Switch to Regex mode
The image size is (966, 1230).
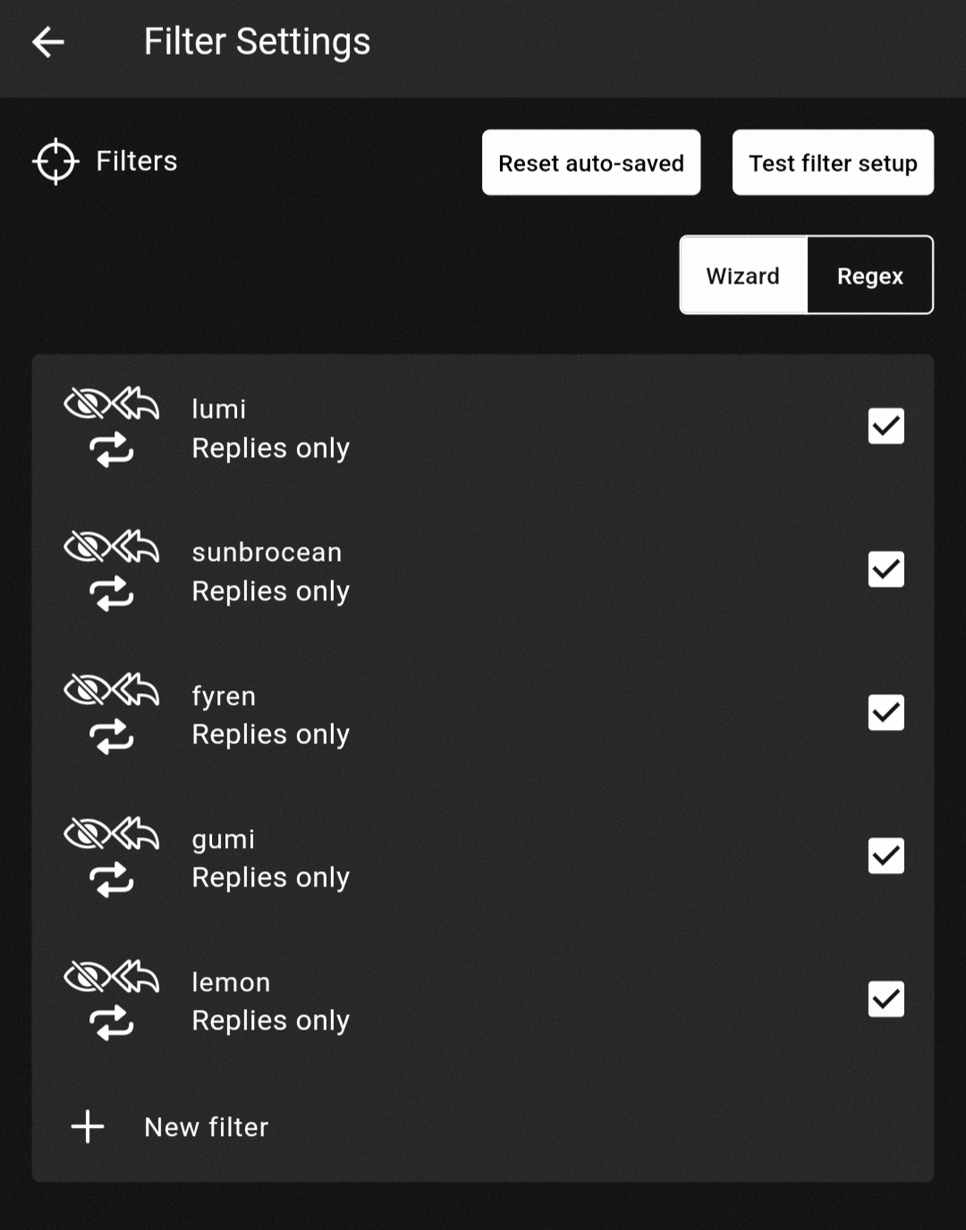(x=870, y=276)
